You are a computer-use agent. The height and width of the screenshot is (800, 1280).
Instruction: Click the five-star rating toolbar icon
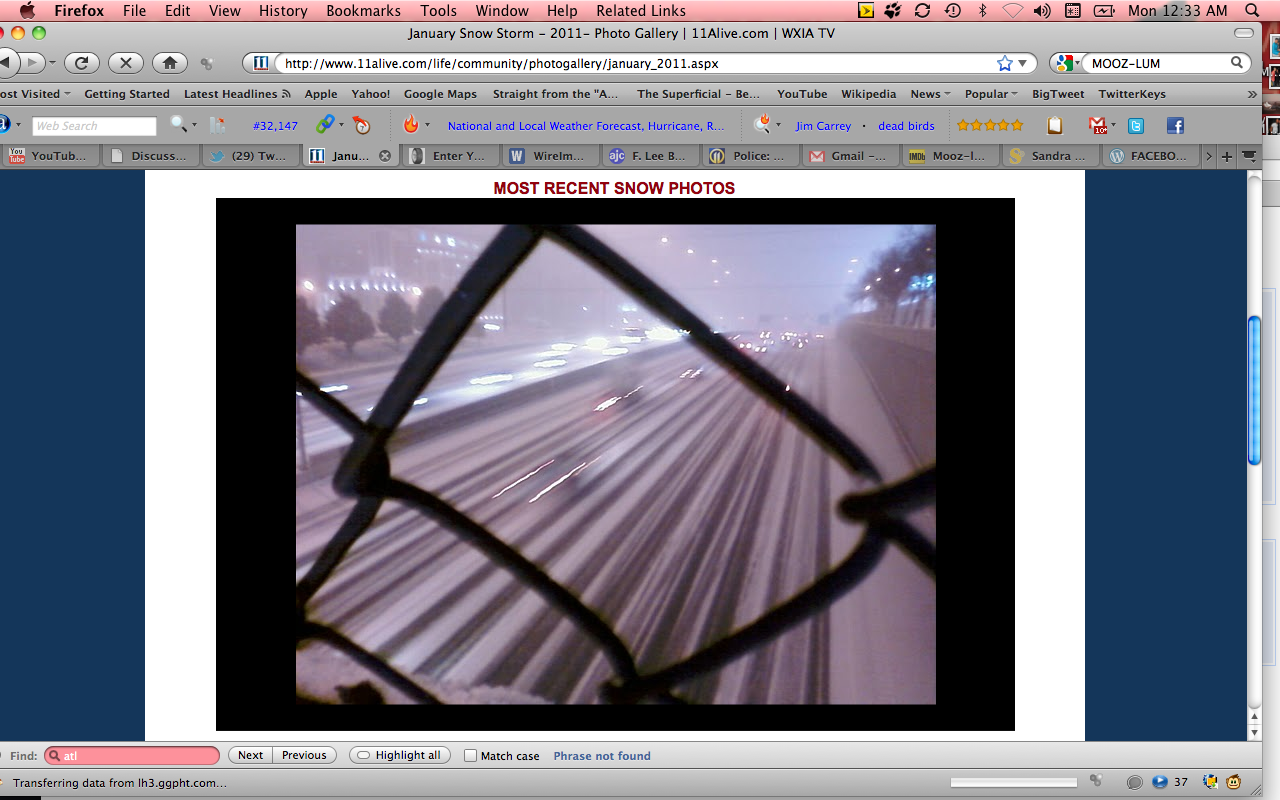click(x=990, y=126)
